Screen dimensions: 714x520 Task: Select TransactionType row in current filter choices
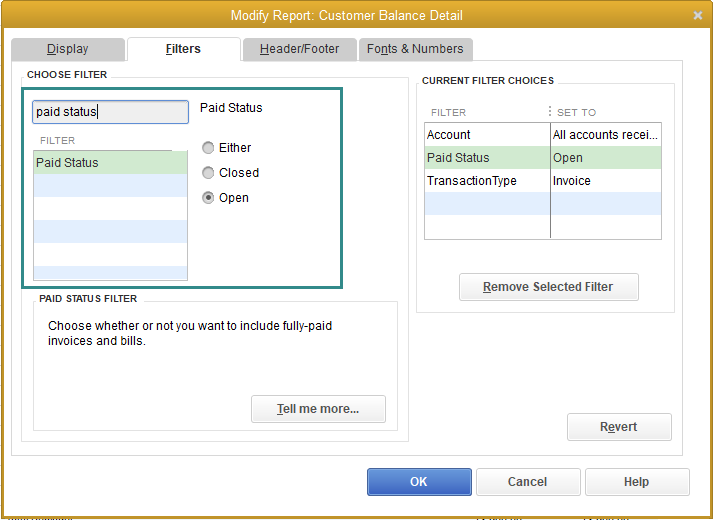(542, 181)
